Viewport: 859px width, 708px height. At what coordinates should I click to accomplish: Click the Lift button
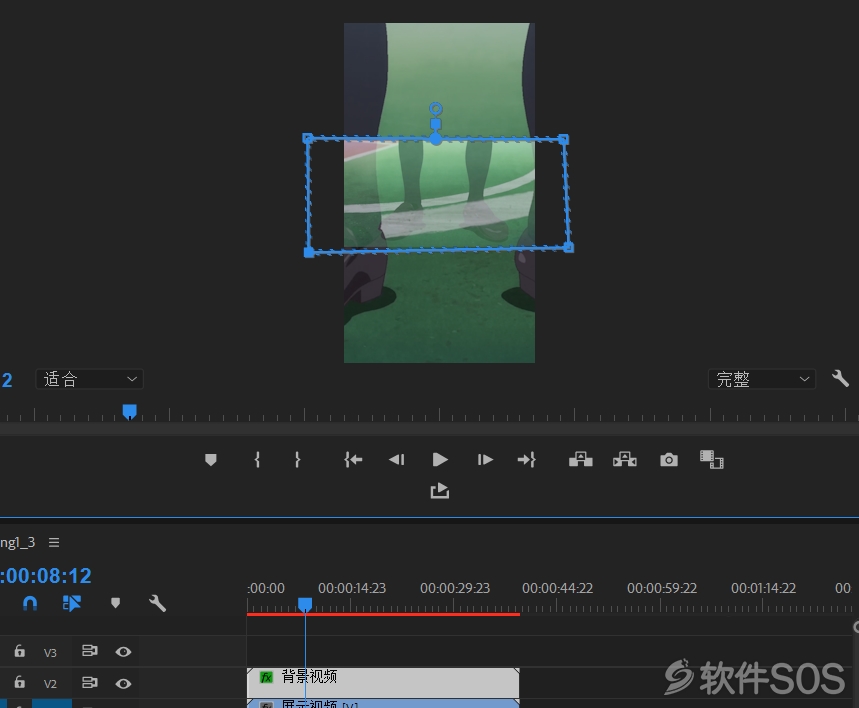coord(581,459)
